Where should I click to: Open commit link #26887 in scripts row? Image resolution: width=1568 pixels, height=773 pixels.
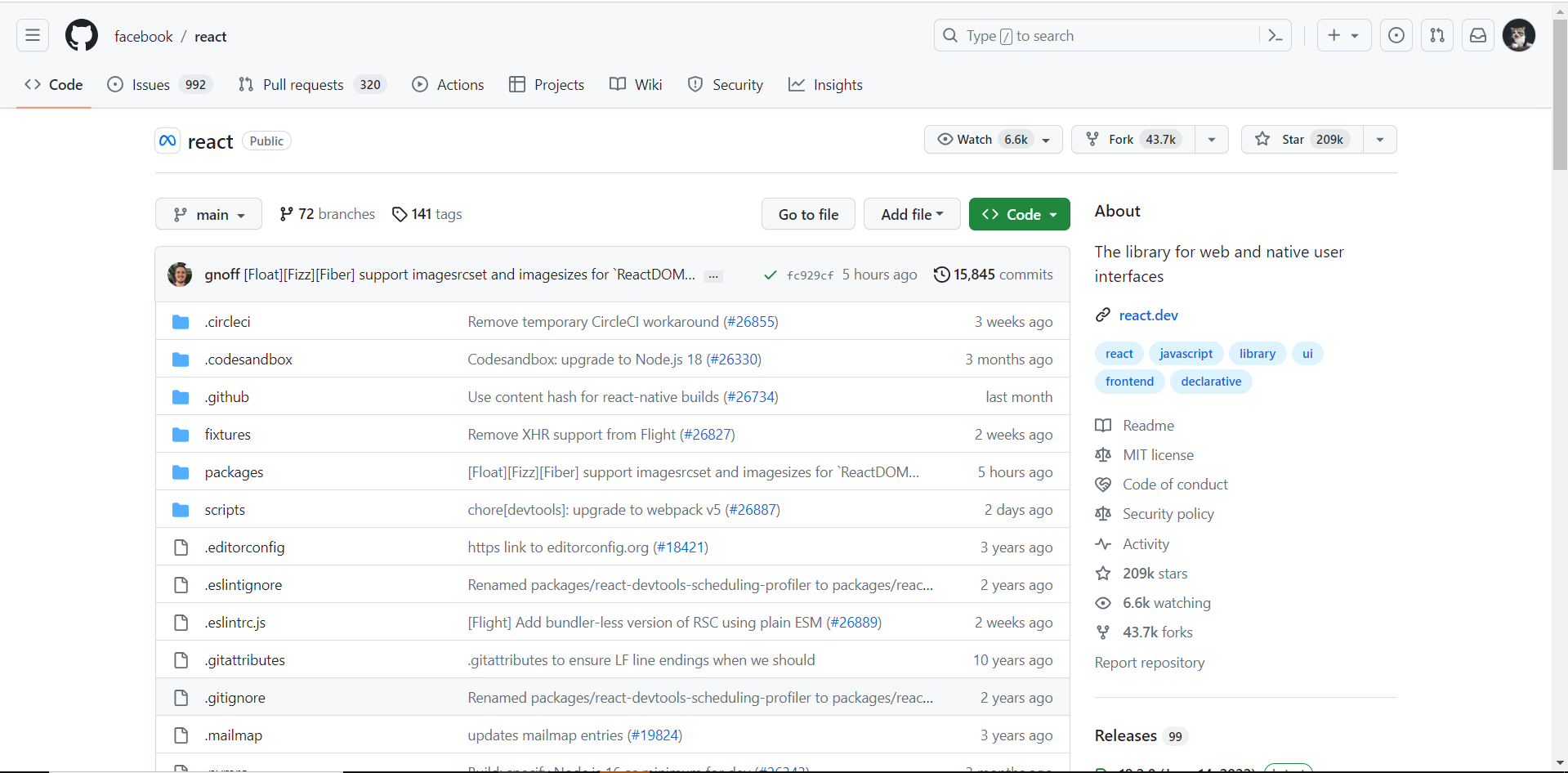point(753,510)
